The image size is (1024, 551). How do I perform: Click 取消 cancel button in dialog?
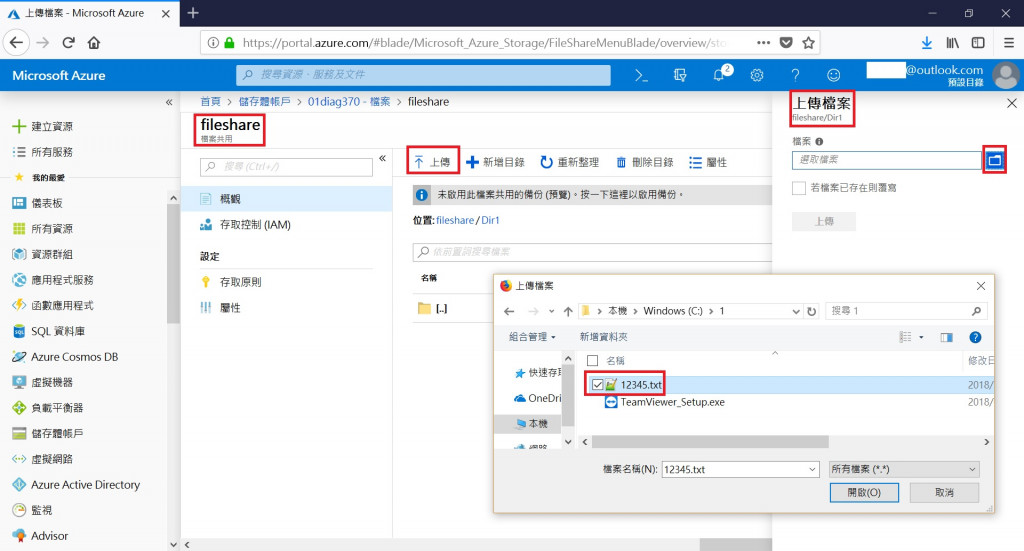point(944,492)
